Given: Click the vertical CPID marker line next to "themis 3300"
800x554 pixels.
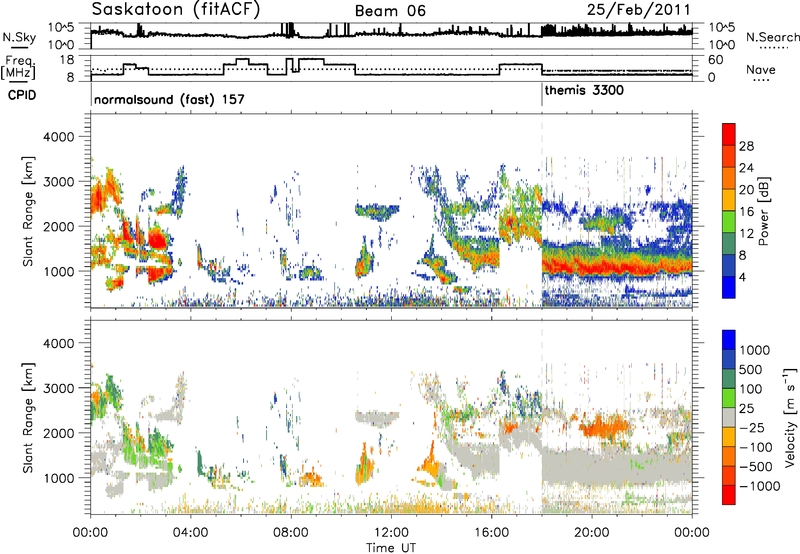Looking at the screenshot, I should (542, 94).
